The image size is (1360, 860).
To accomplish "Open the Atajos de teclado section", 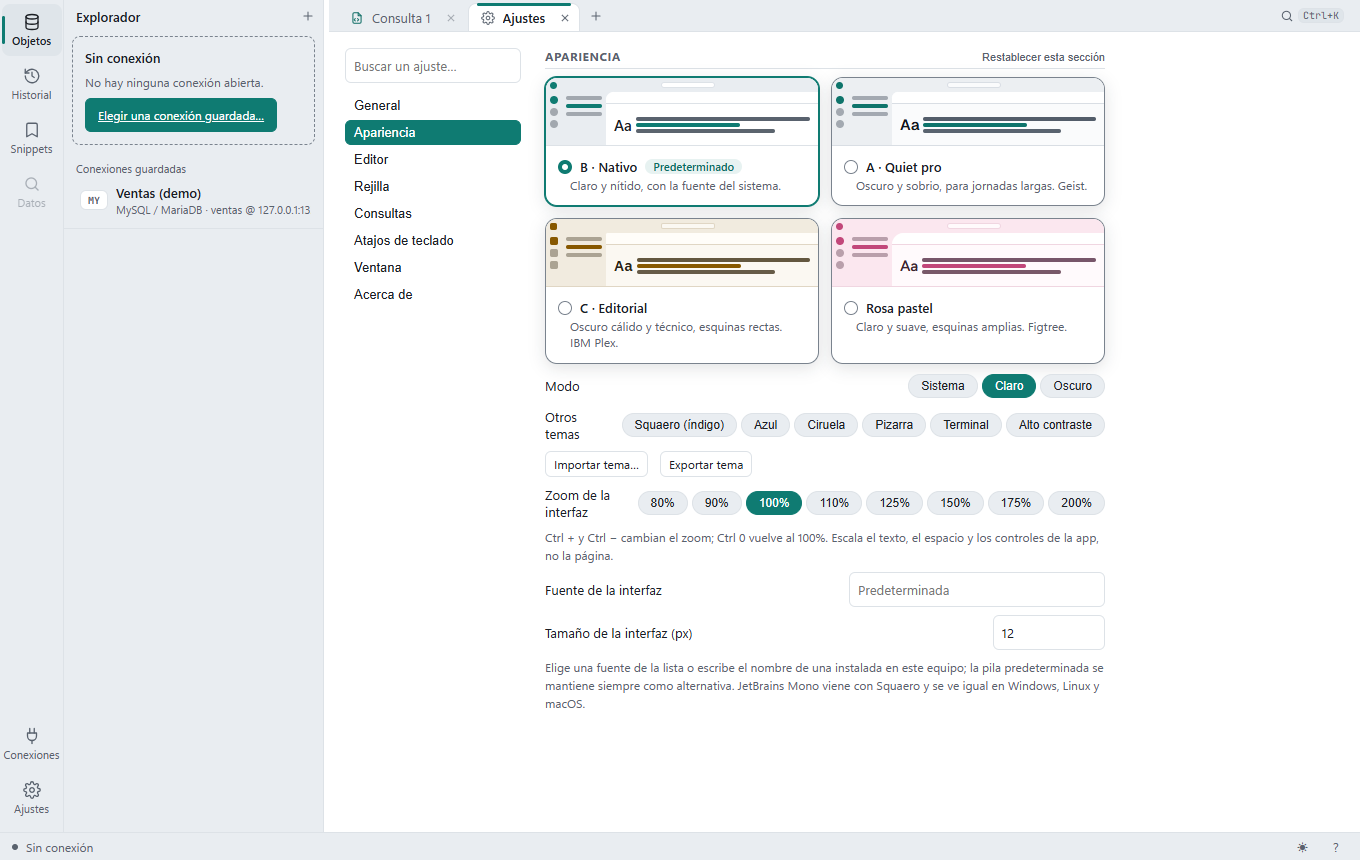I will 433,240.
